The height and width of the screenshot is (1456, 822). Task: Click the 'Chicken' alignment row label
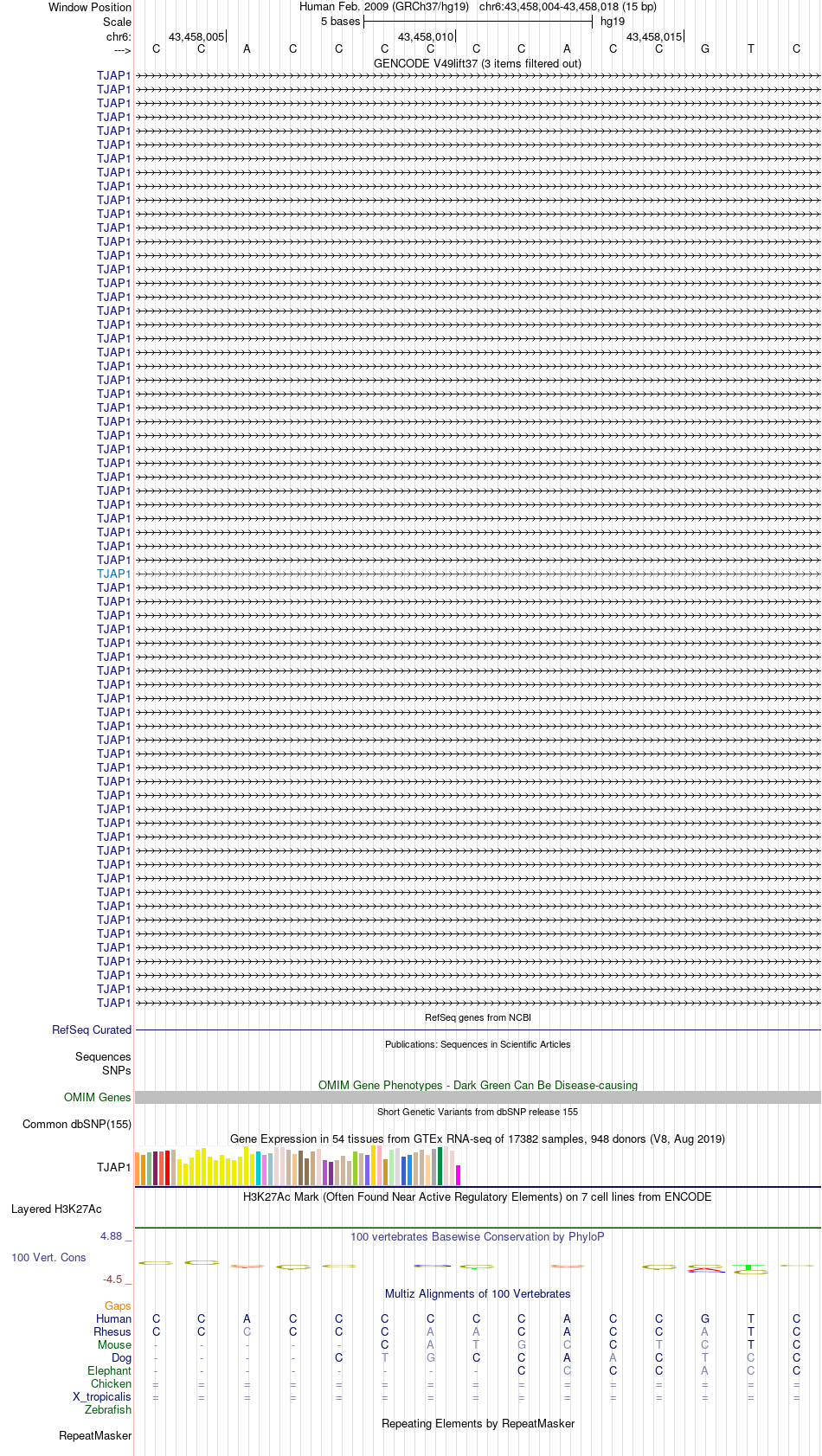[x=112, y=1384]
